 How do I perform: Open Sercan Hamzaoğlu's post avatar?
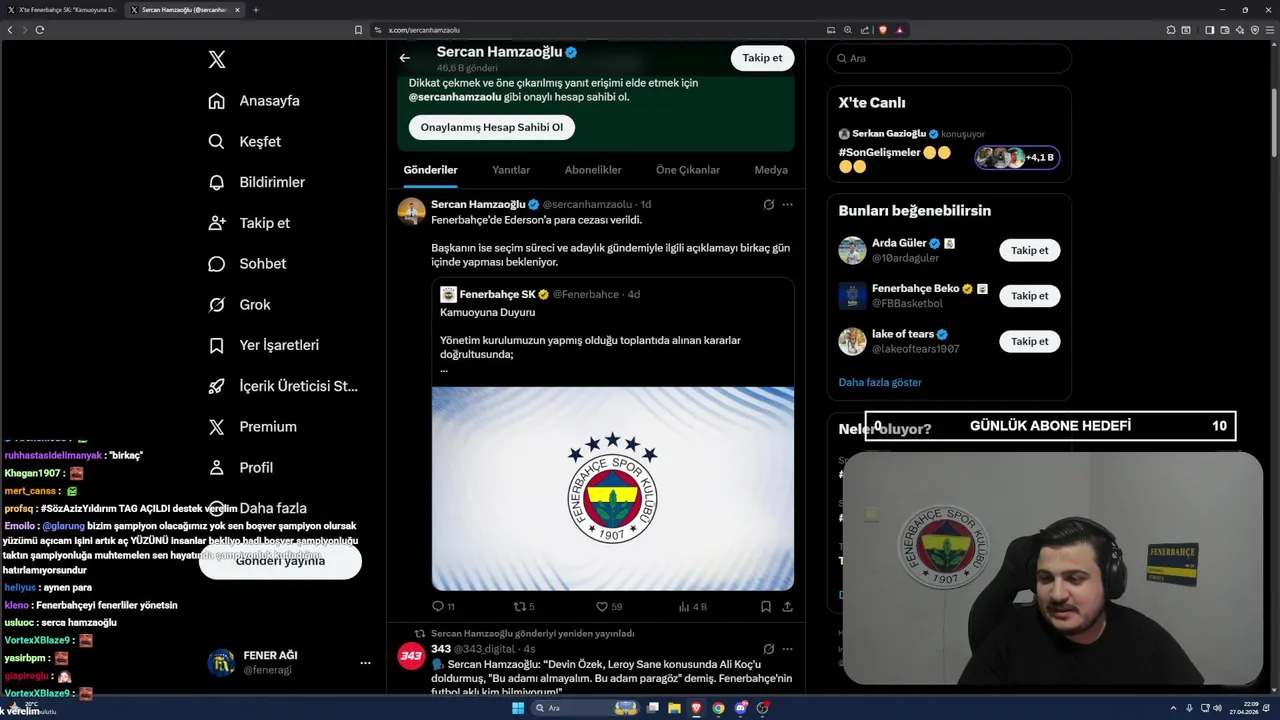coord(411,211)
